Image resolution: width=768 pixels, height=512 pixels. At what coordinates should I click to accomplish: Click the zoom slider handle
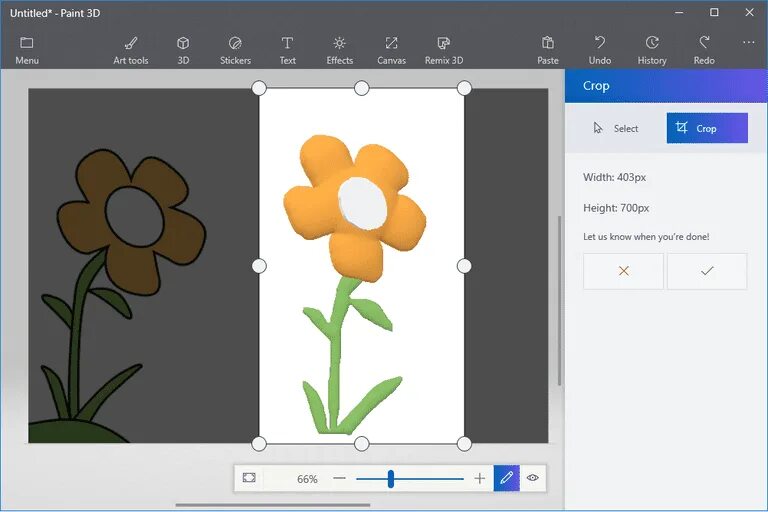[390, 479]
